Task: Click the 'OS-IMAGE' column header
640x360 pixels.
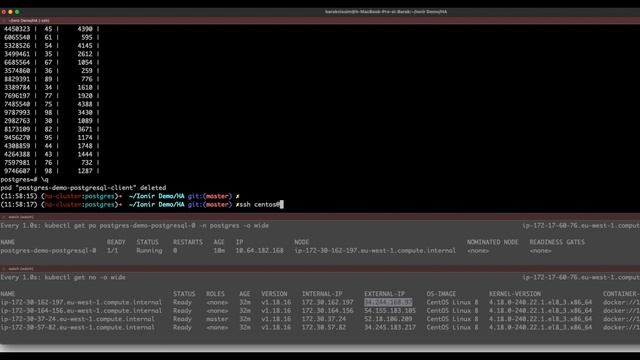Action: pyautogui.click(x=441, y=294)
